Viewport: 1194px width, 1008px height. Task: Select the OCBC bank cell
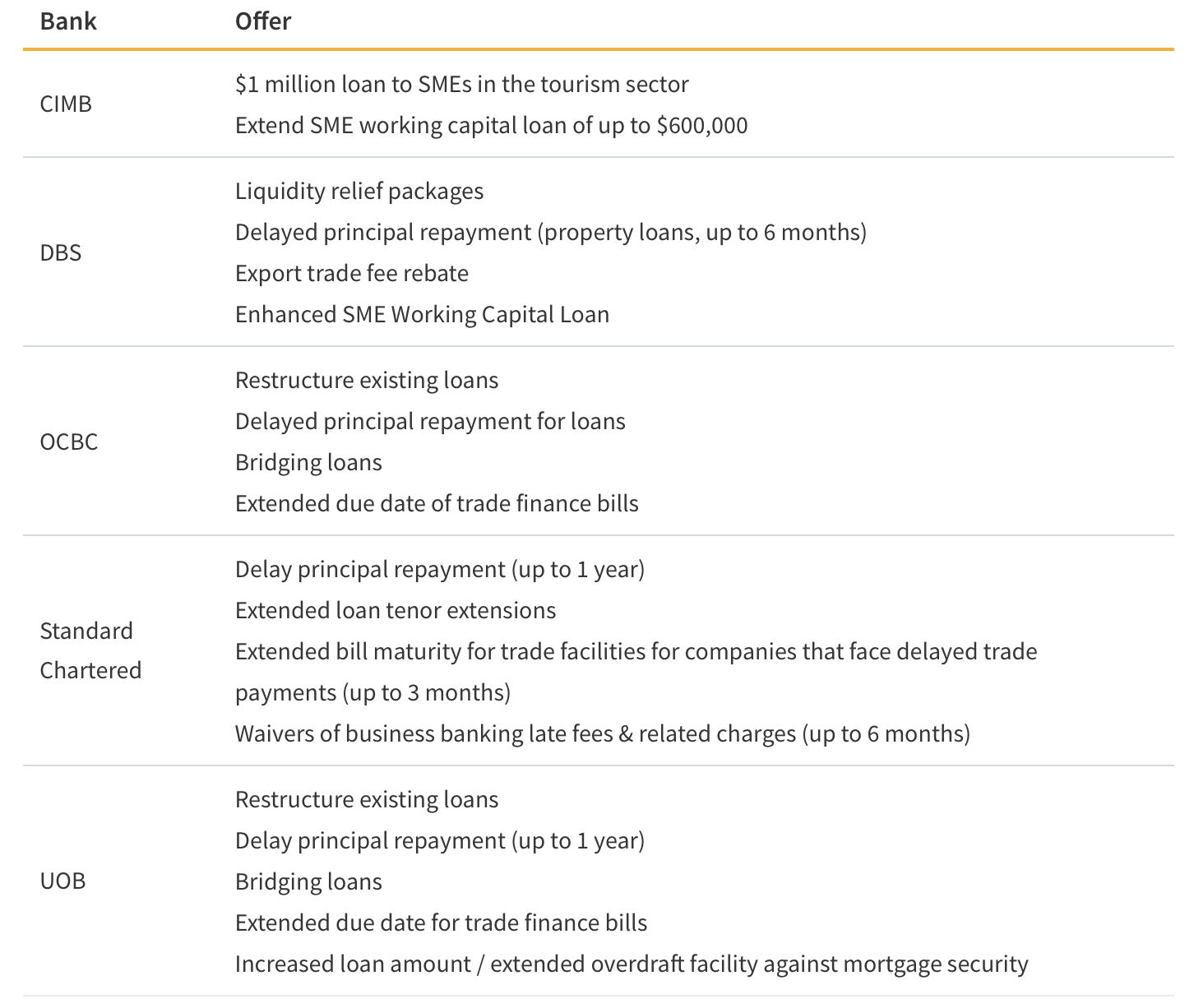(x=69, y=442)
